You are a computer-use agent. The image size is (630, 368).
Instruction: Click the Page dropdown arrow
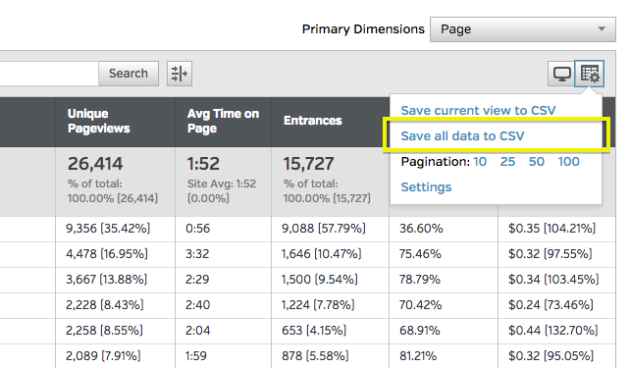pyautogui.click(x=601, y=29)
